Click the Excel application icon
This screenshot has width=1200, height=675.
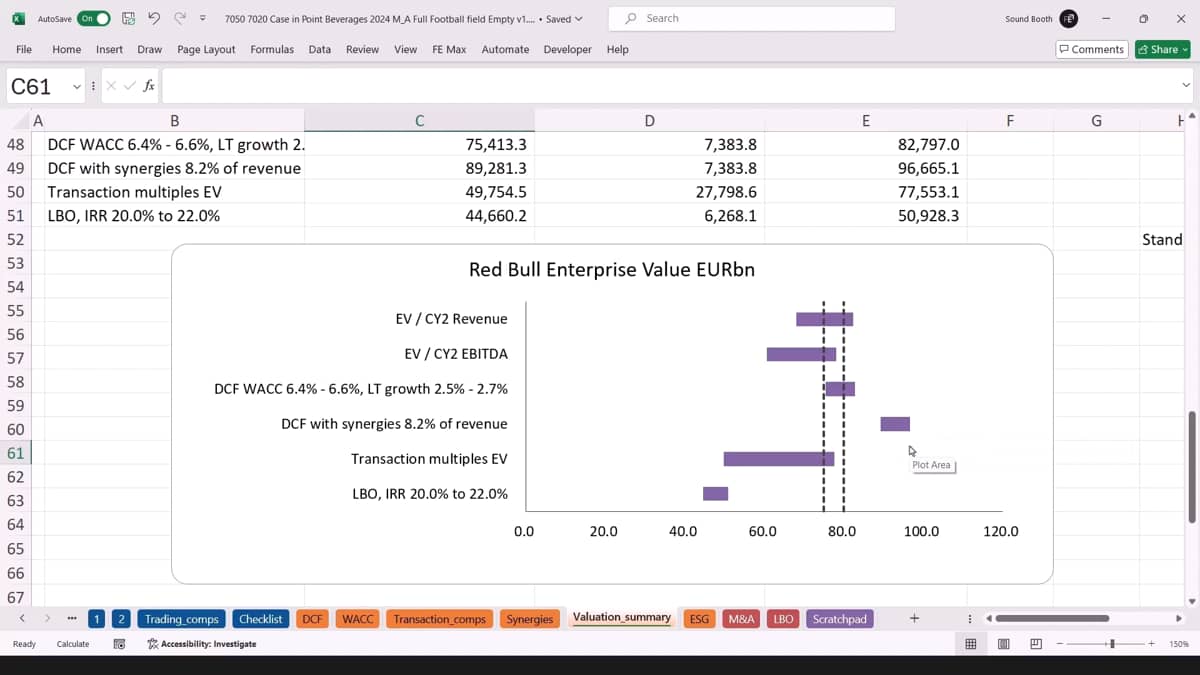[18, 19]
